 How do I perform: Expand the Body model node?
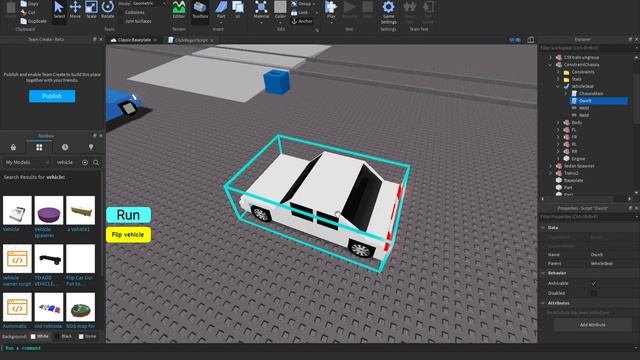pyautogui.click(x=558, y=122)
